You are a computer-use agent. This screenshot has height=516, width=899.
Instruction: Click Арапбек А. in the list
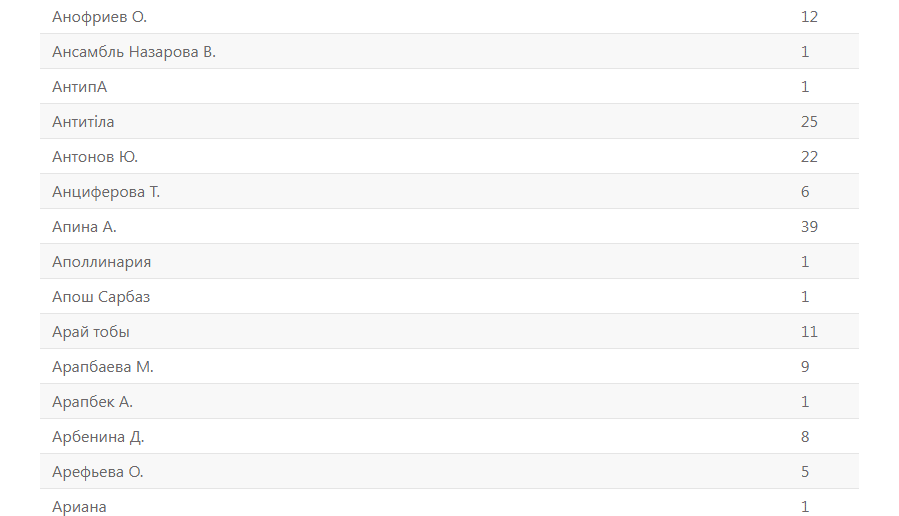coord(92,402)
